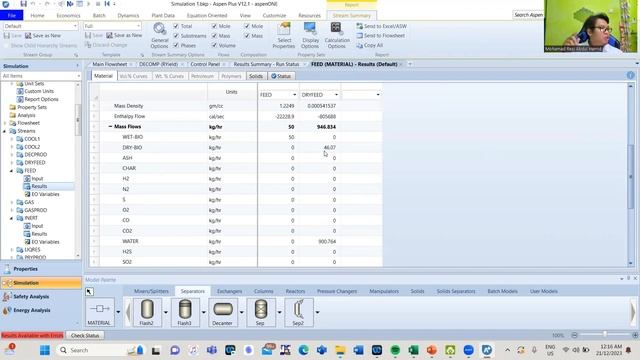The height and width of the screenshot is (360, 640).
Task: Toggle Composition Mass checkbox
Action: (247, 36)
